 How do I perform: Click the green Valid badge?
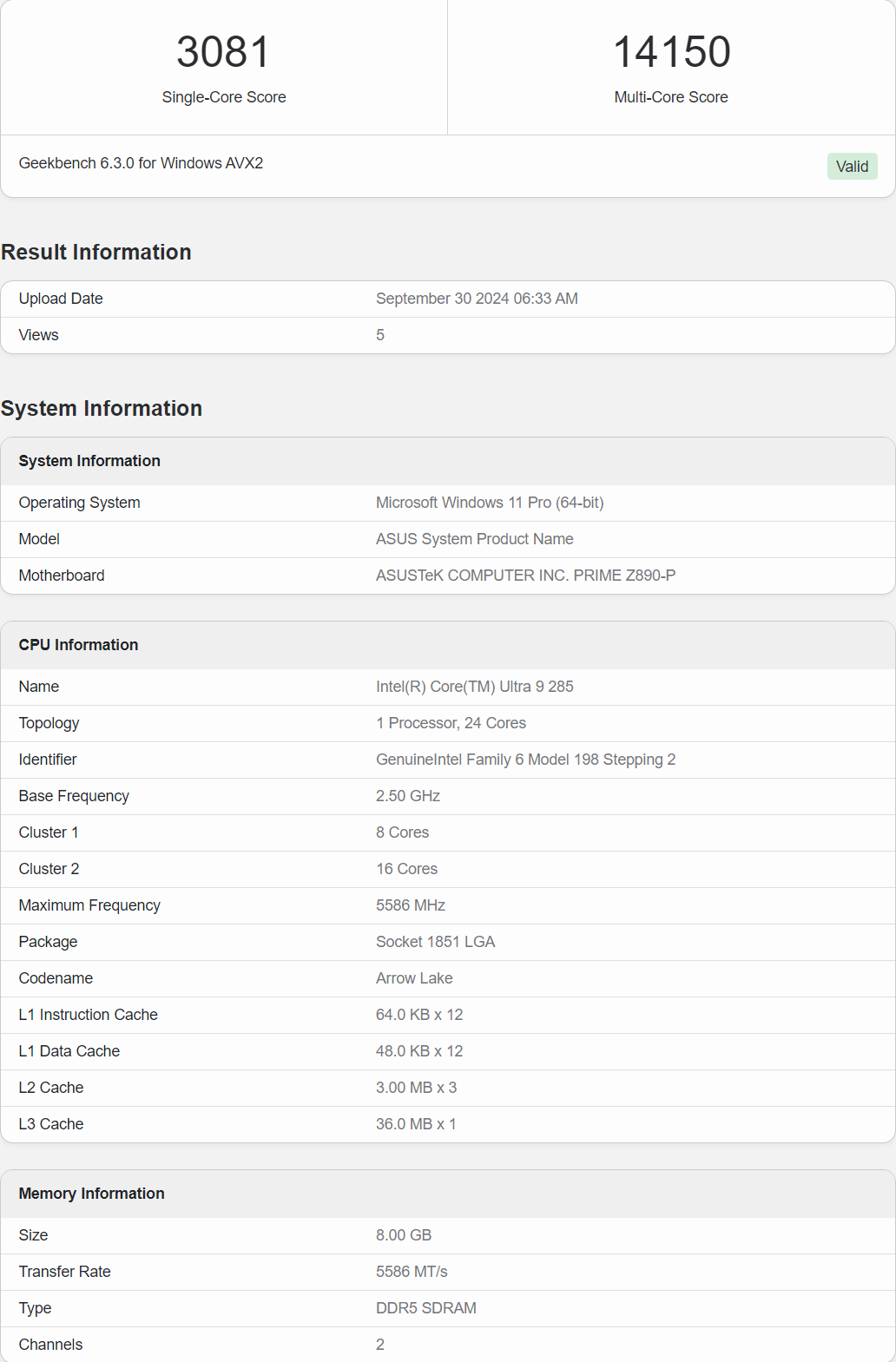coord(852,167)
